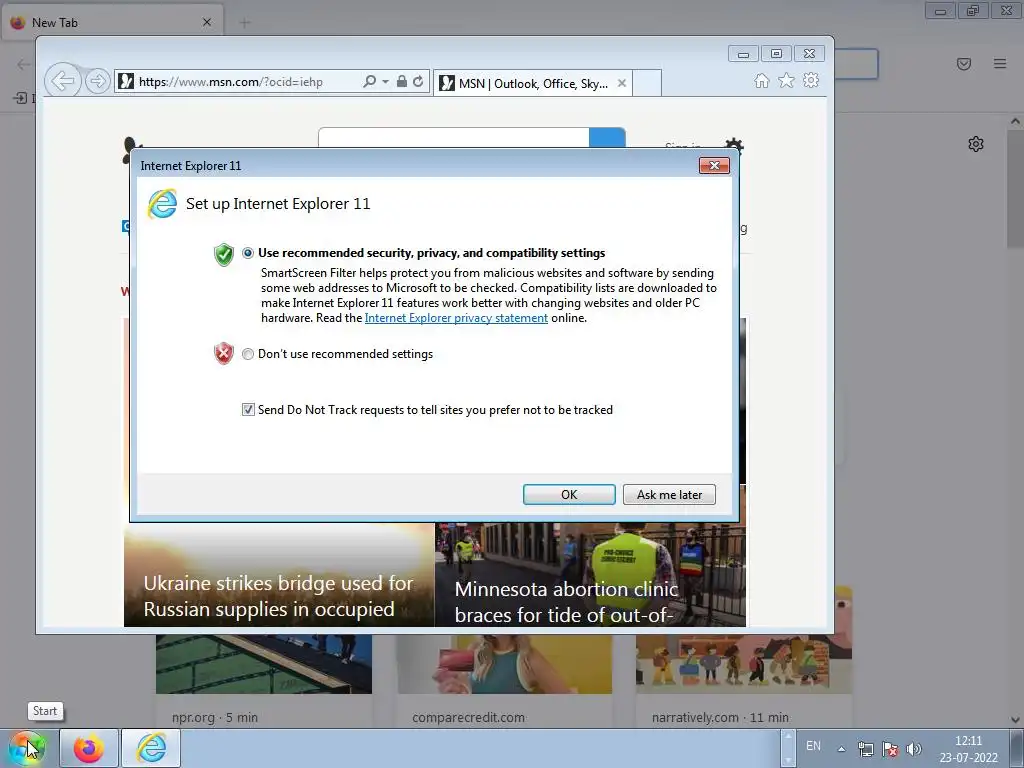Click the IE refresh icon
Screen dimensions: 1024x768
click(x=418, y=81)
